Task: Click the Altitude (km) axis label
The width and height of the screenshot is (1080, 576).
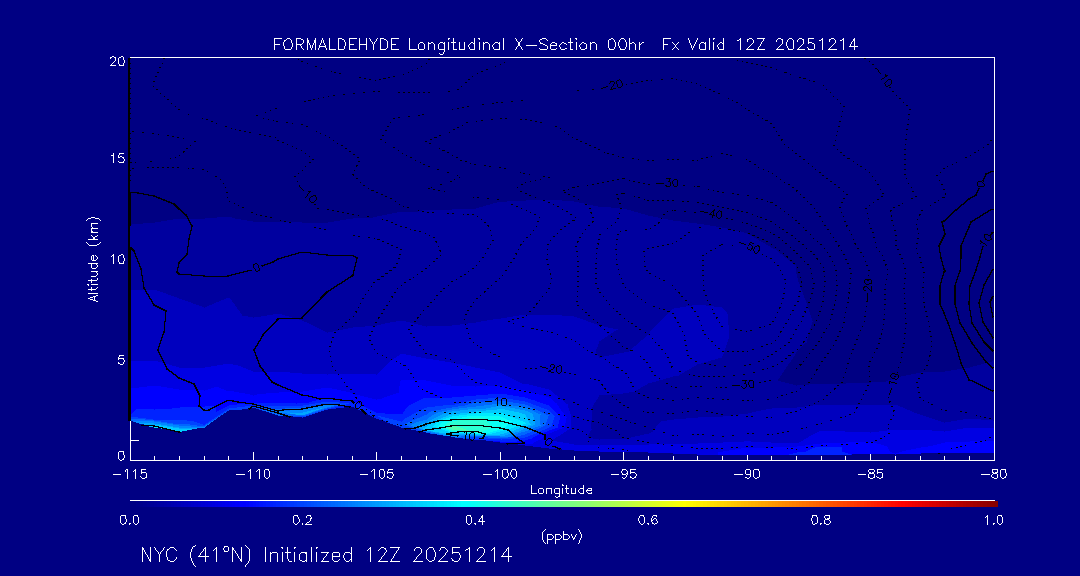Action: (92, 258)
